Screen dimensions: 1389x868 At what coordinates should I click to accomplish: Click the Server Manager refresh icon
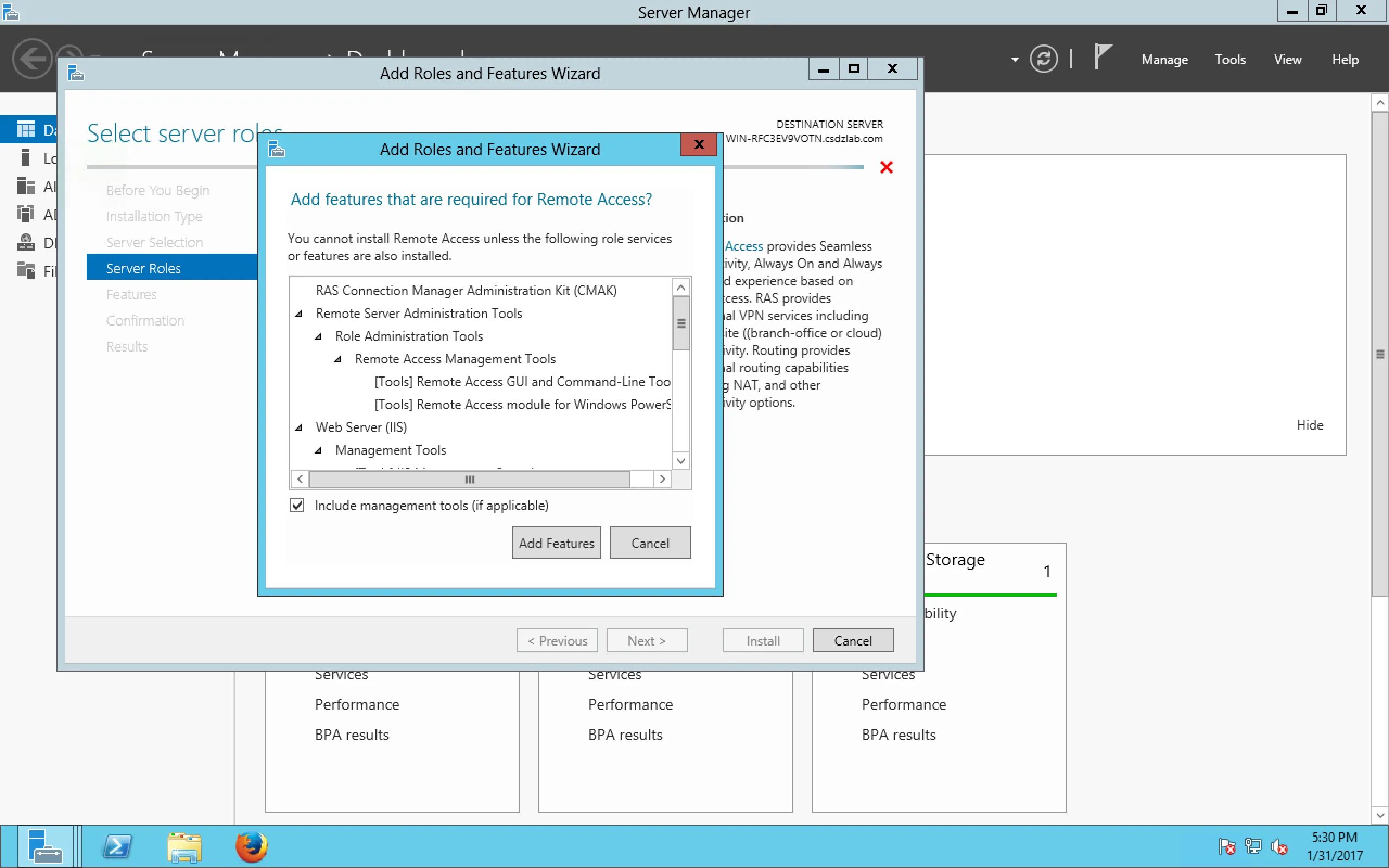tap(1043, 59)
